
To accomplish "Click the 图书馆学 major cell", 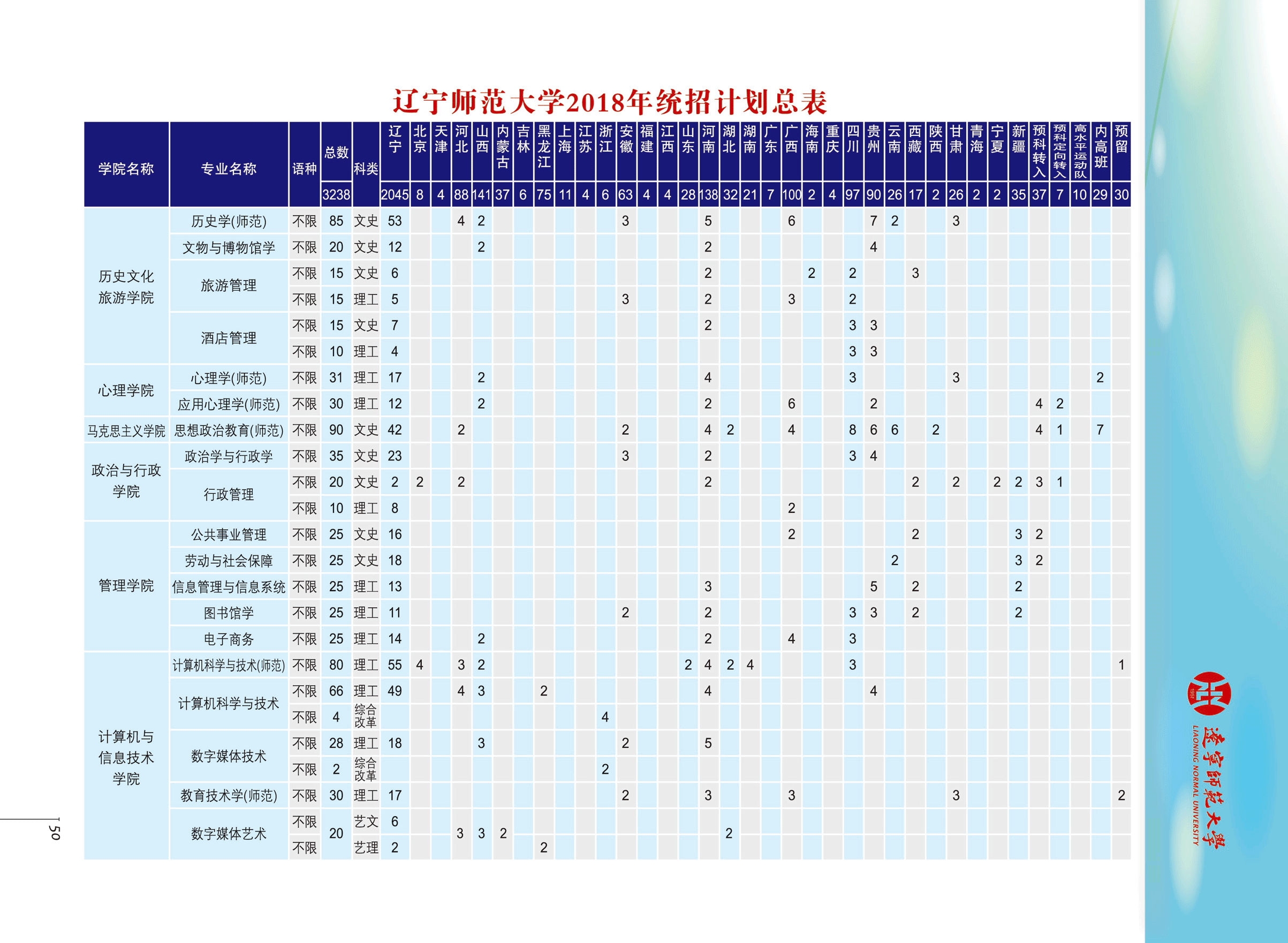I will click(229, 613).
